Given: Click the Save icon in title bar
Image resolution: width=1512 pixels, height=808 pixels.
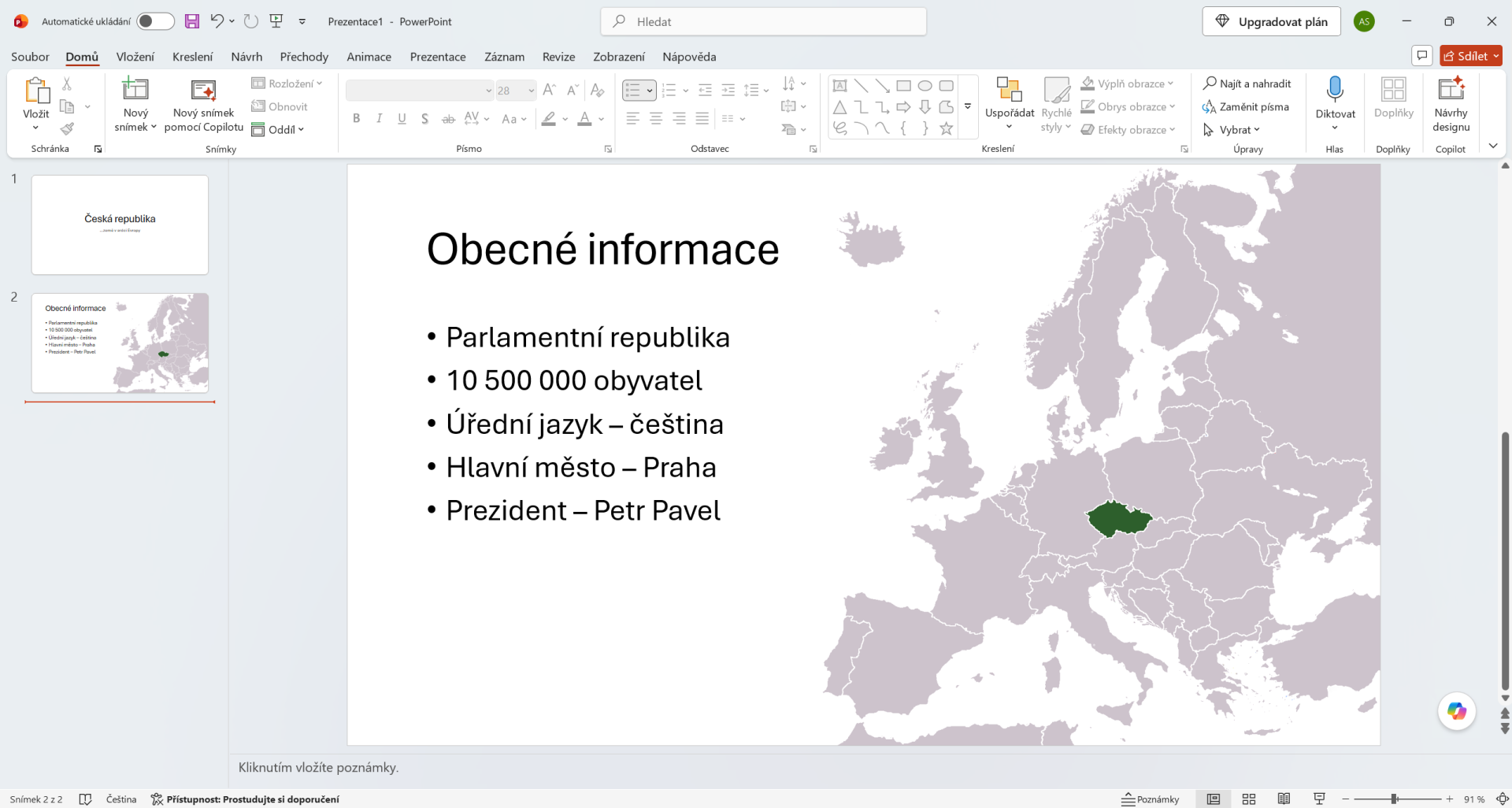Looking at the screenshot, I should pyautogui.click(x=192, y=21).
